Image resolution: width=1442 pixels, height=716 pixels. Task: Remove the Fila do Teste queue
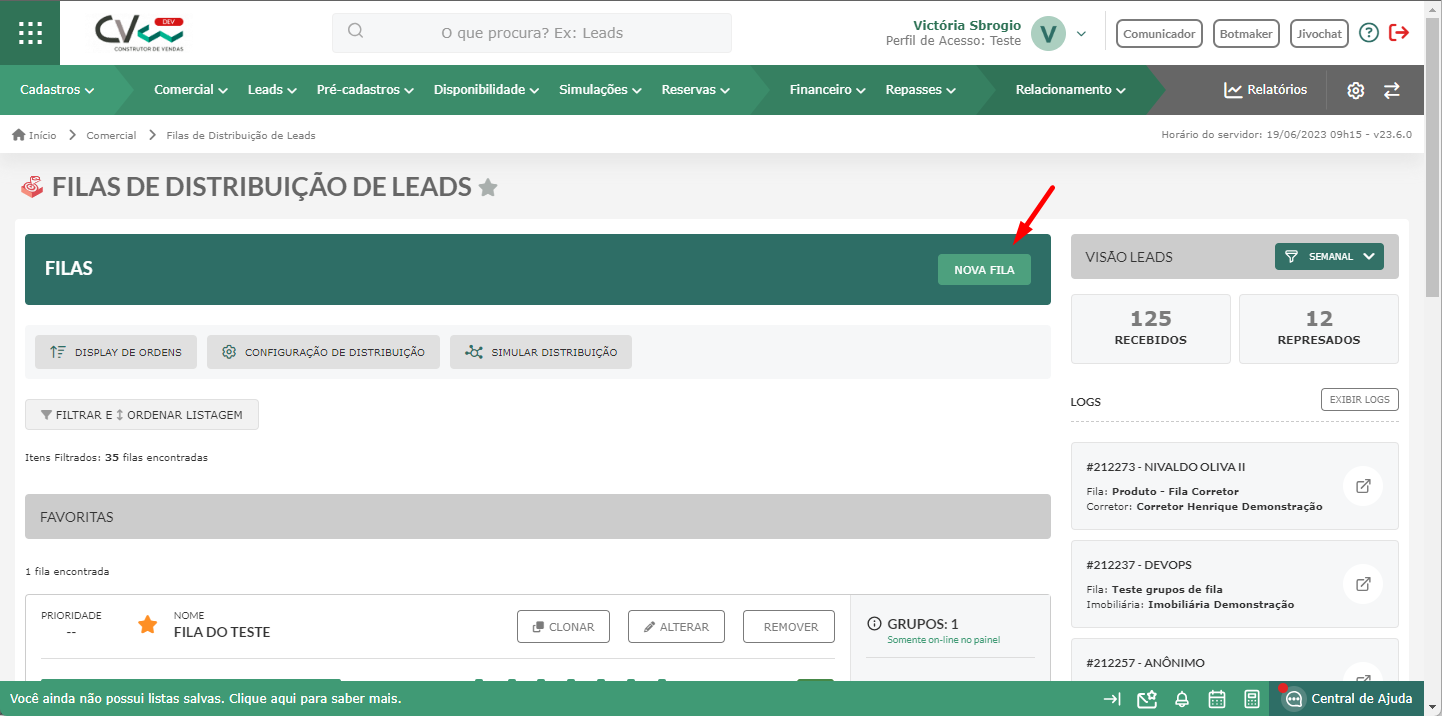(x=789, y=627)
